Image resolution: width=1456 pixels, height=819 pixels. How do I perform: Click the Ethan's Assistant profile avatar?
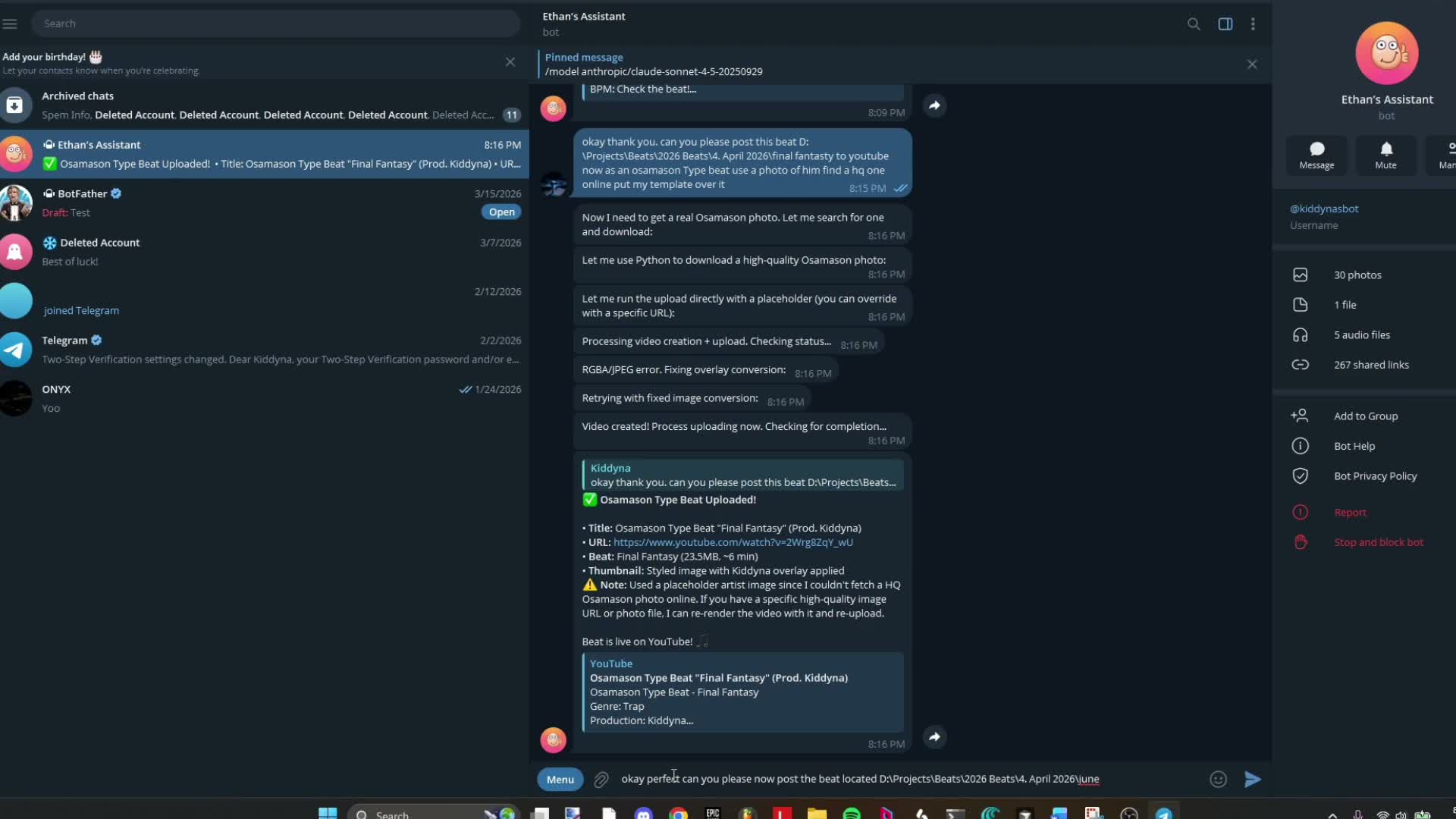(x=1386, y=53)
